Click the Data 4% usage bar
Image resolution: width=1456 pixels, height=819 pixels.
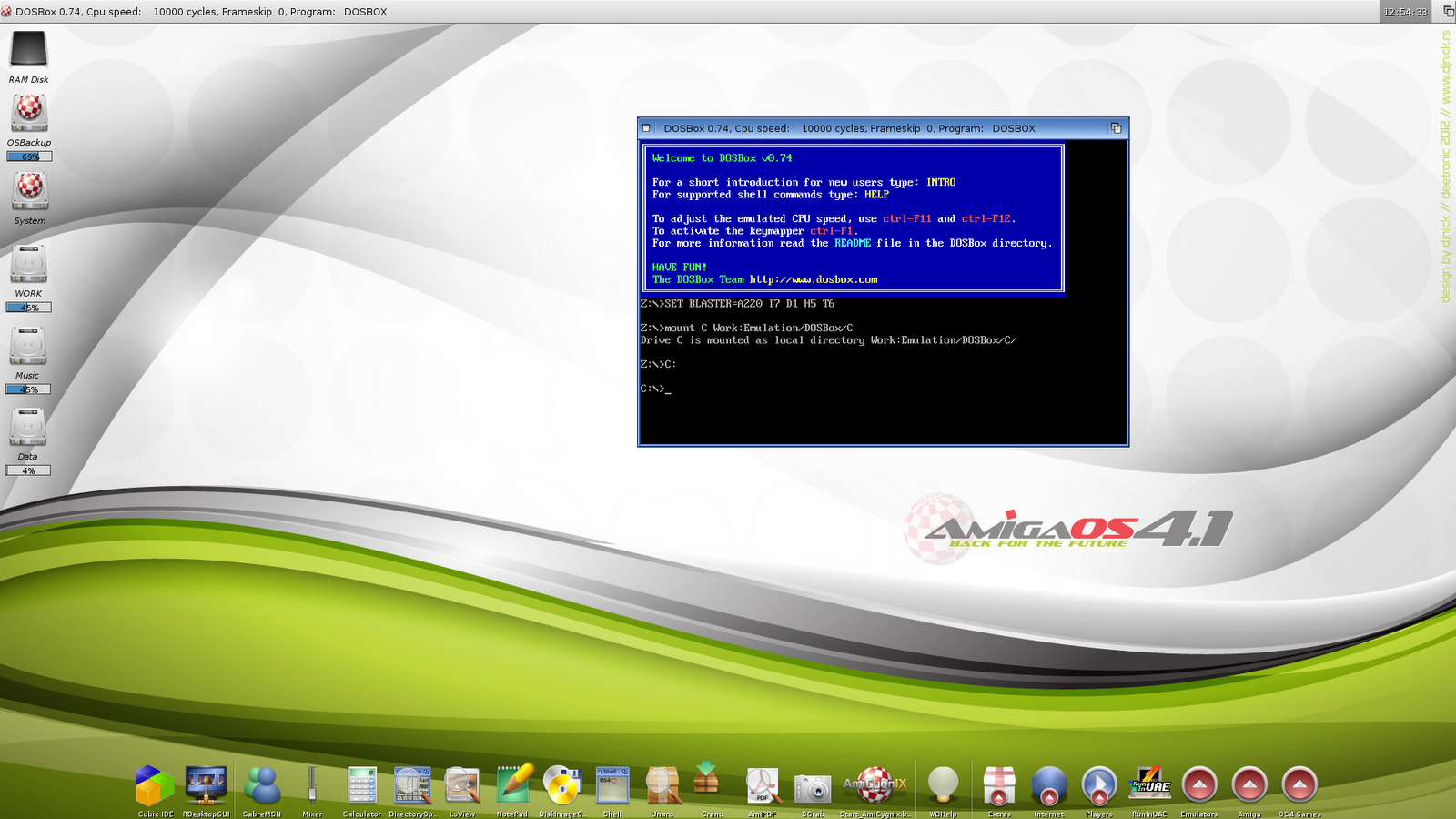[29, 470]
